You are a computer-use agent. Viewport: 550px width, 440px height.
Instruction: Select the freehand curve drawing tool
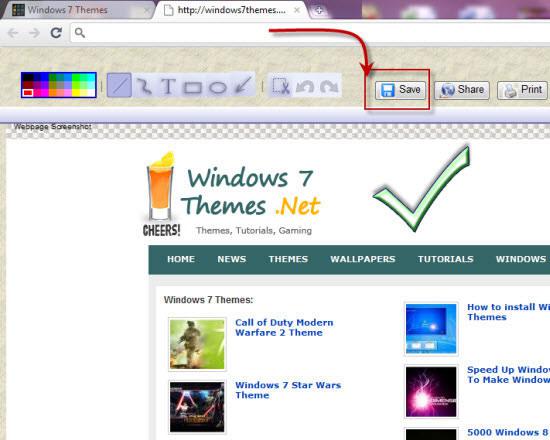coord(144,86)
